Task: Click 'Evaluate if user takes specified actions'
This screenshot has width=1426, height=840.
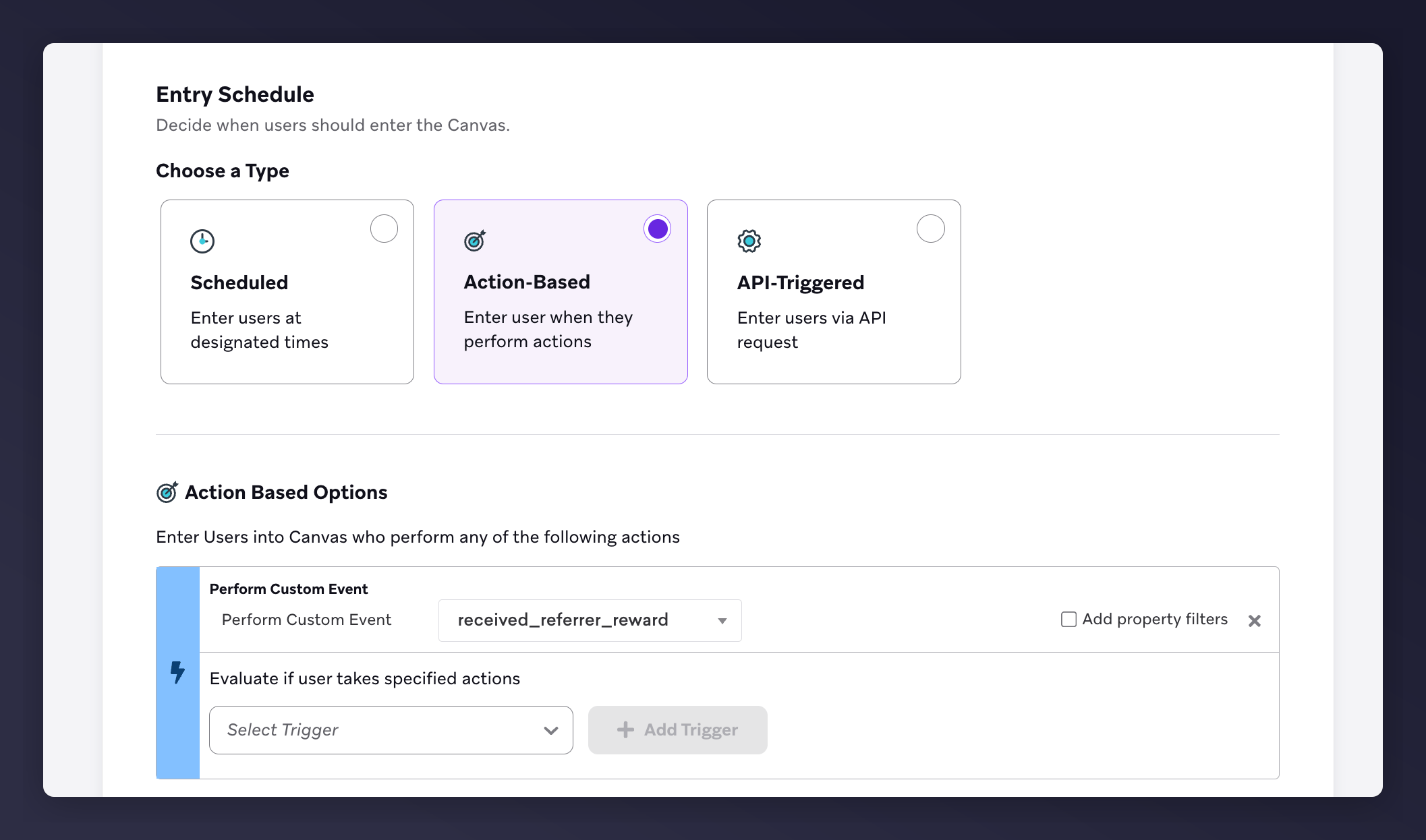Action: click(365, 678)
